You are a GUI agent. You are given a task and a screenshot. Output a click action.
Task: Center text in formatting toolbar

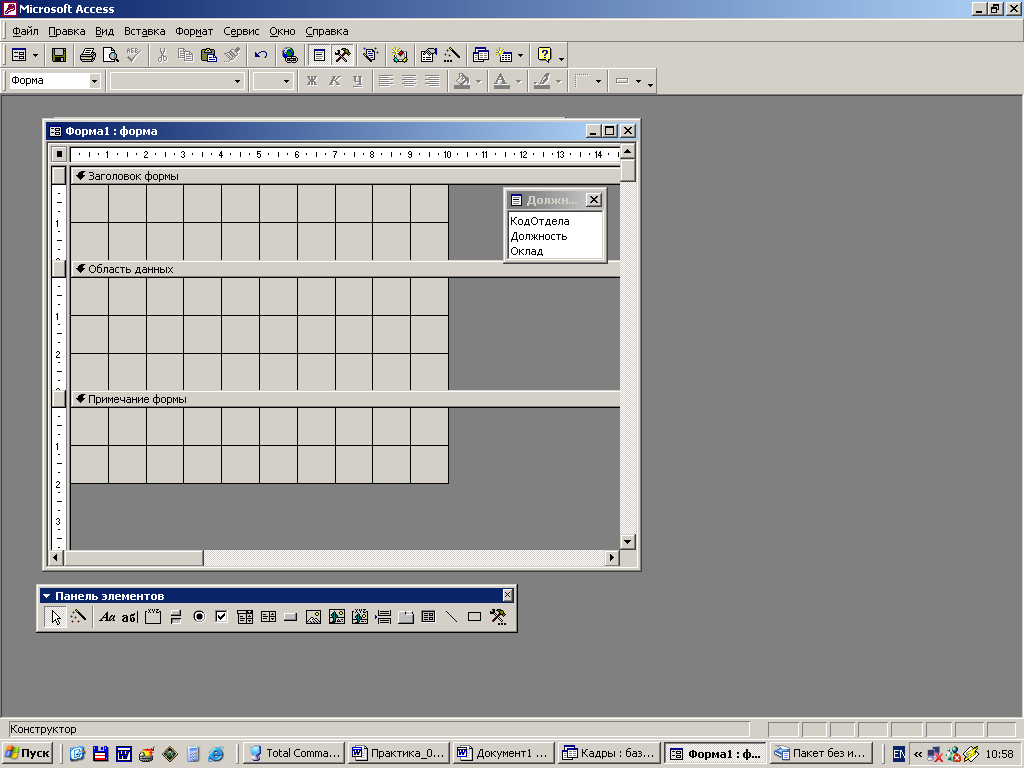coord(409,81)
